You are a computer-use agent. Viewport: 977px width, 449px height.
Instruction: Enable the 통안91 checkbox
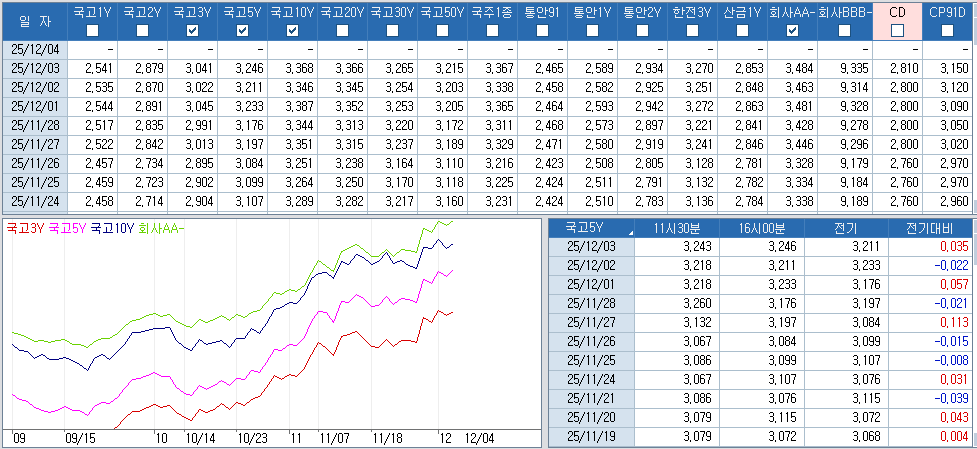tap(543, 31)
